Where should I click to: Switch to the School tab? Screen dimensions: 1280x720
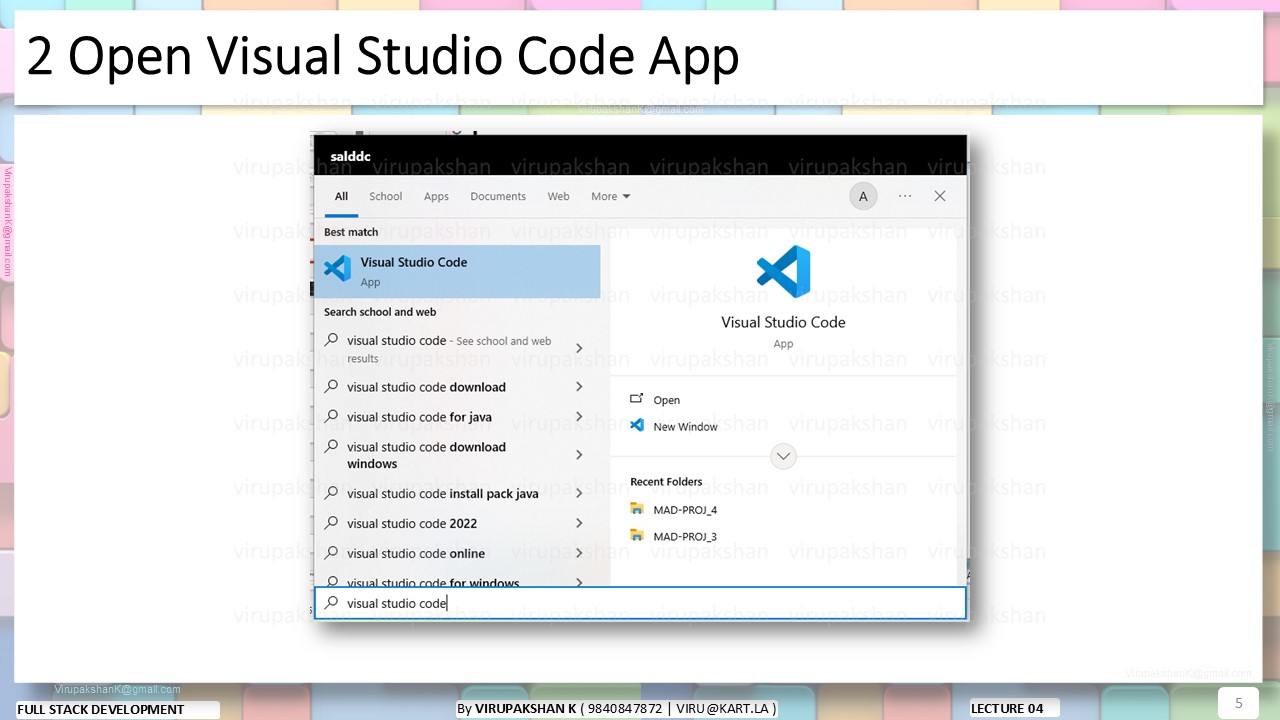point(385,197)
